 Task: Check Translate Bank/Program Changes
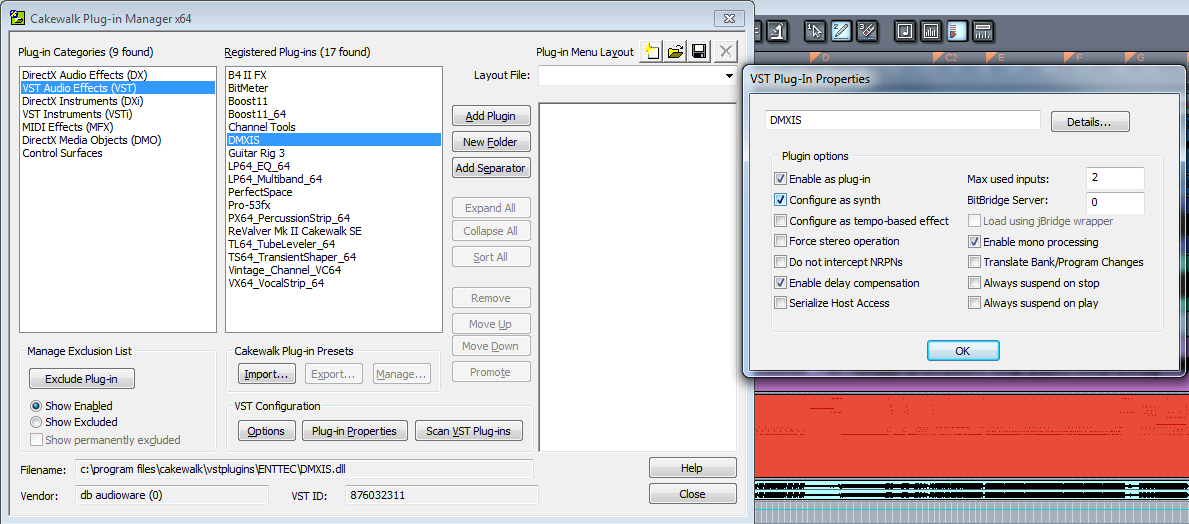(974, 262)
